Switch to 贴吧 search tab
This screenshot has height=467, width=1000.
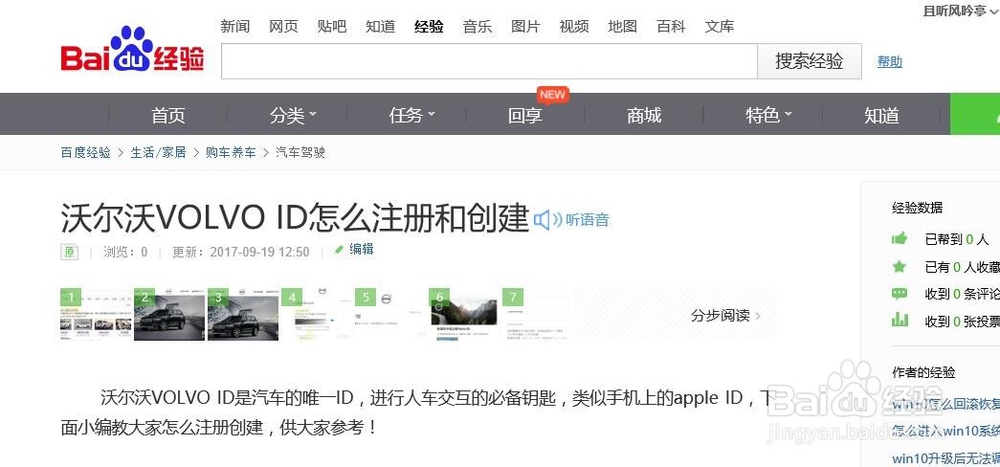point(332,27)
